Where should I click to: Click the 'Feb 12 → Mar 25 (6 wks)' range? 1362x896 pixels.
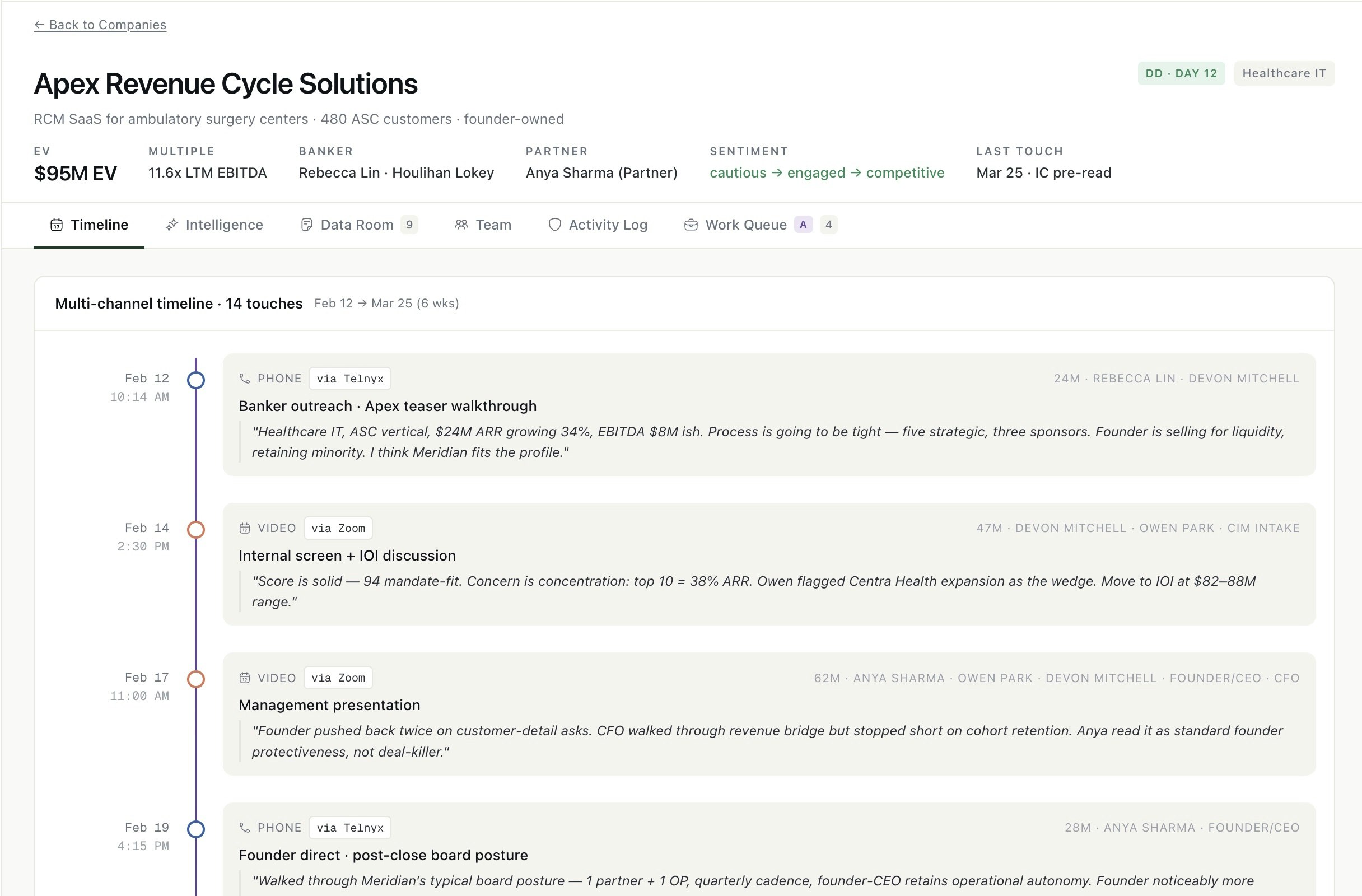(x=387, y=304)
